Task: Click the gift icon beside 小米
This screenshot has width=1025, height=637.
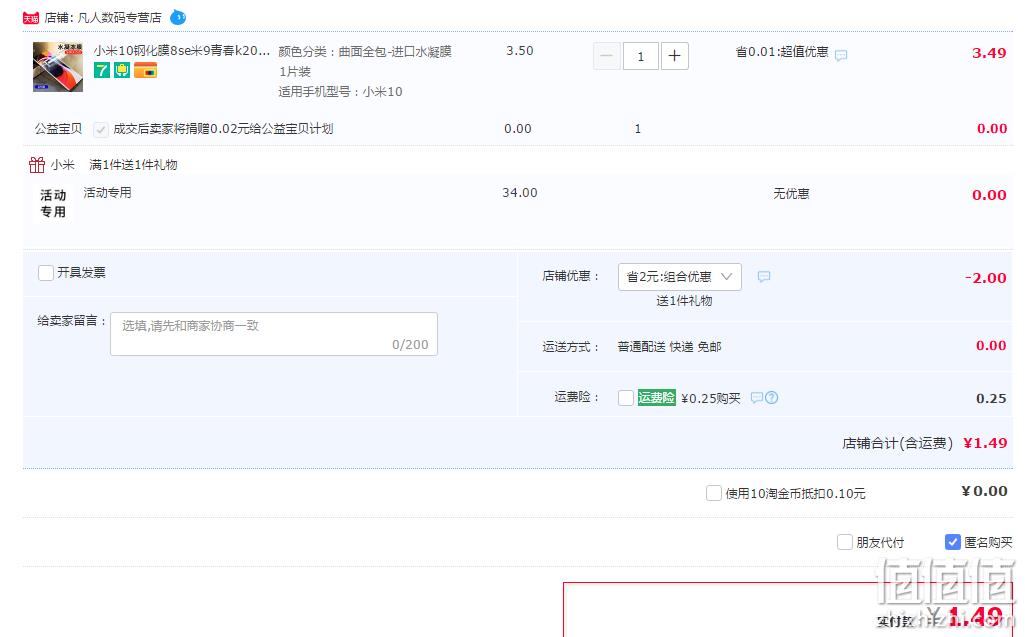Action: coord(37,165)
